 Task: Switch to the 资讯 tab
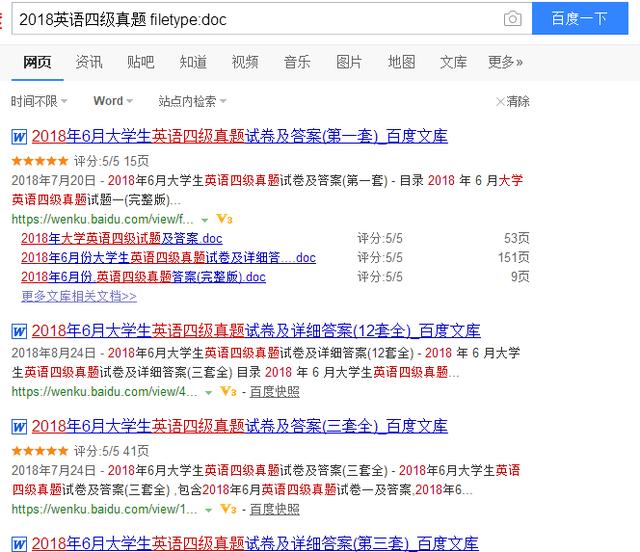[x=89, y=62]
